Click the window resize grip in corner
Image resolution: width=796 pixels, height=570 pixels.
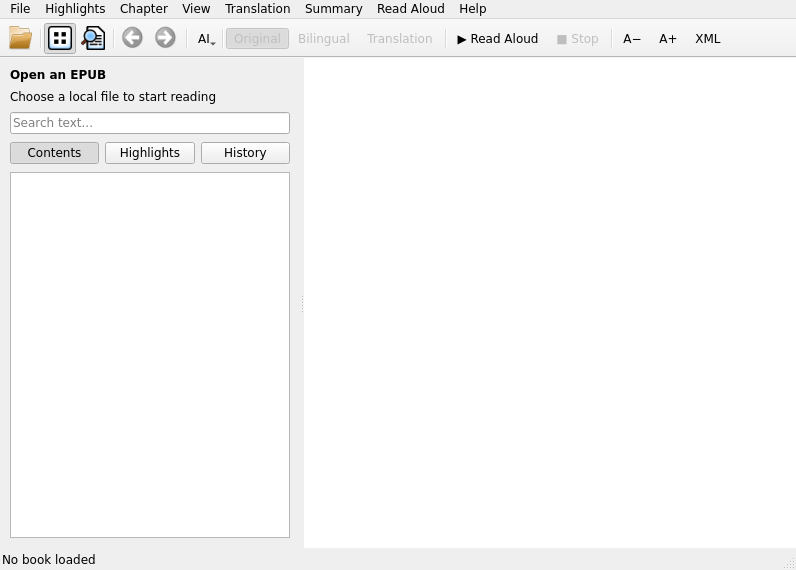click(789, 563)
